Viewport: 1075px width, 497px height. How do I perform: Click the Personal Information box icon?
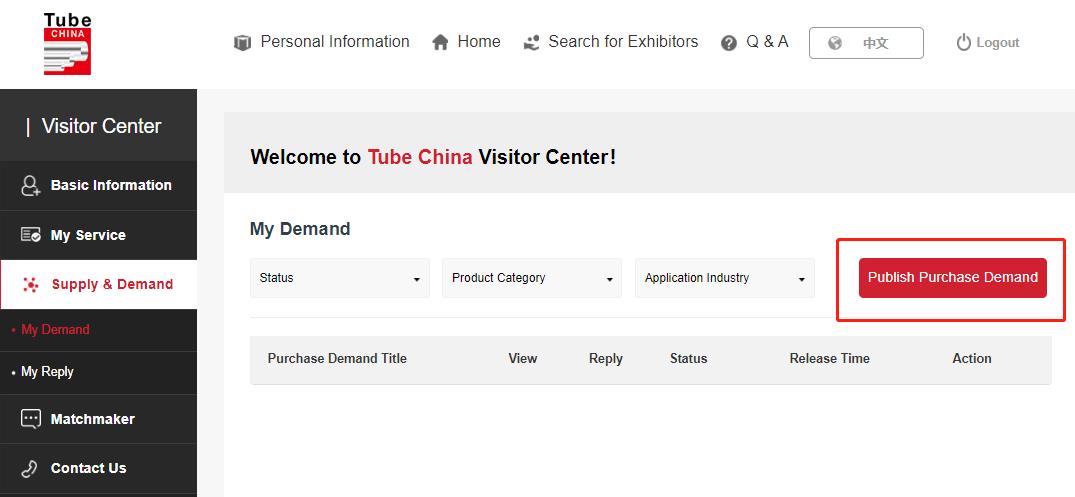(x=242, y=43)
